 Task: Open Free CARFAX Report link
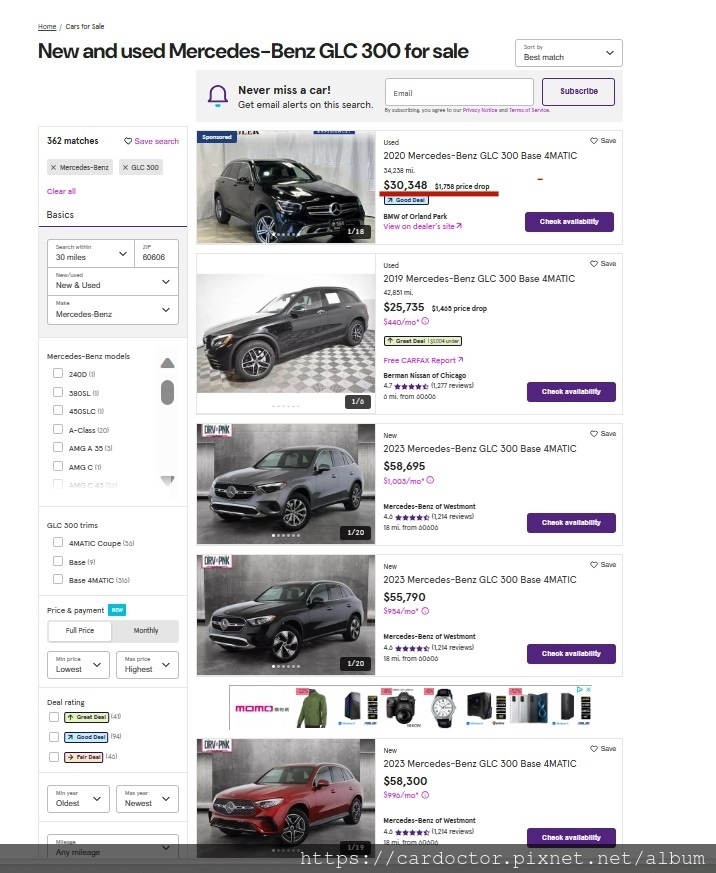pyautogui.click(x=423, y=360)
